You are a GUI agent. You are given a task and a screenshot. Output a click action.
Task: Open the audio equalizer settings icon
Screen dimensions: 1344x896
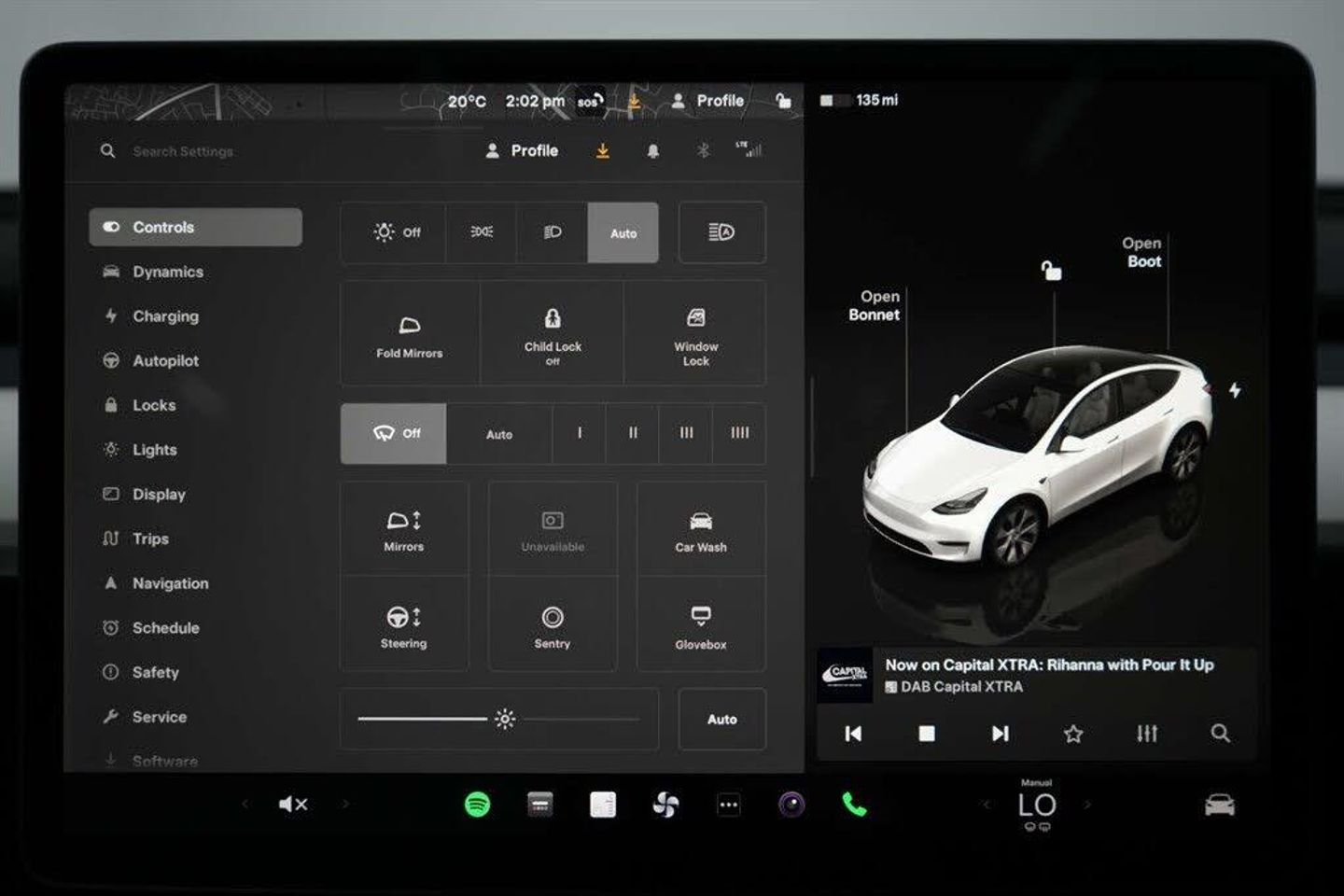(x=1147, y=734)
